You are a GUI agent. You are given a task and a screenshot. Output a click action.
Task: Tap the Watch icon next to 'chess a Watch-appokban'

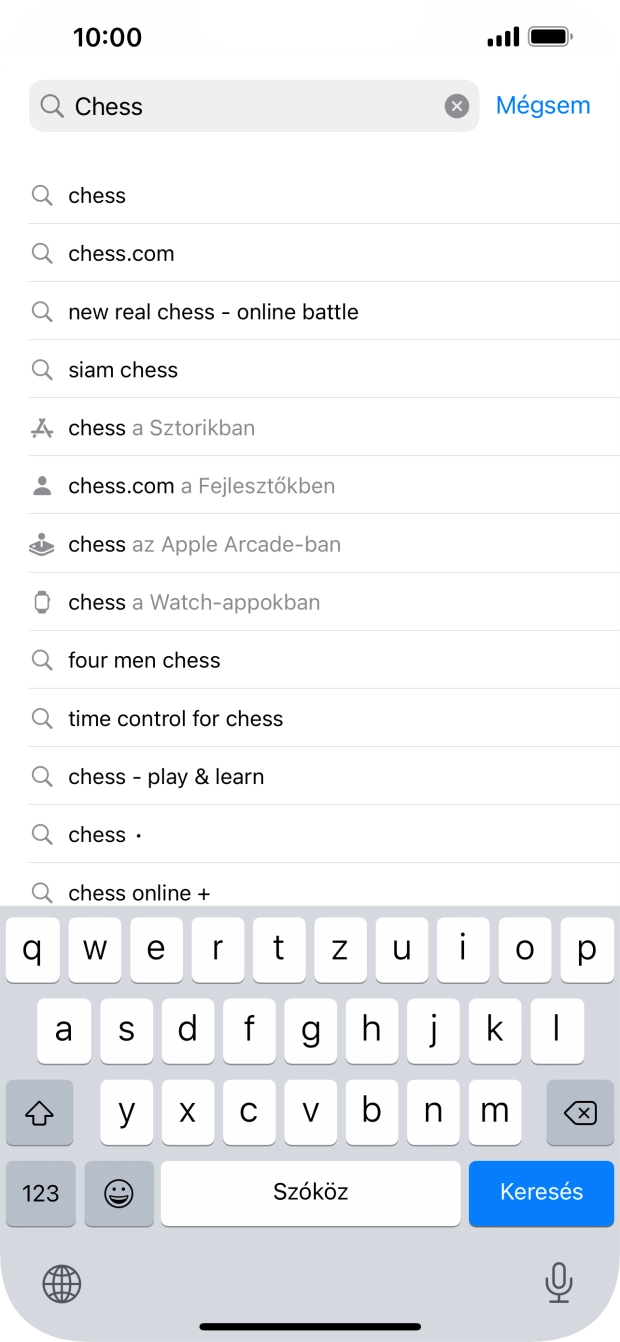click(42, 601)
